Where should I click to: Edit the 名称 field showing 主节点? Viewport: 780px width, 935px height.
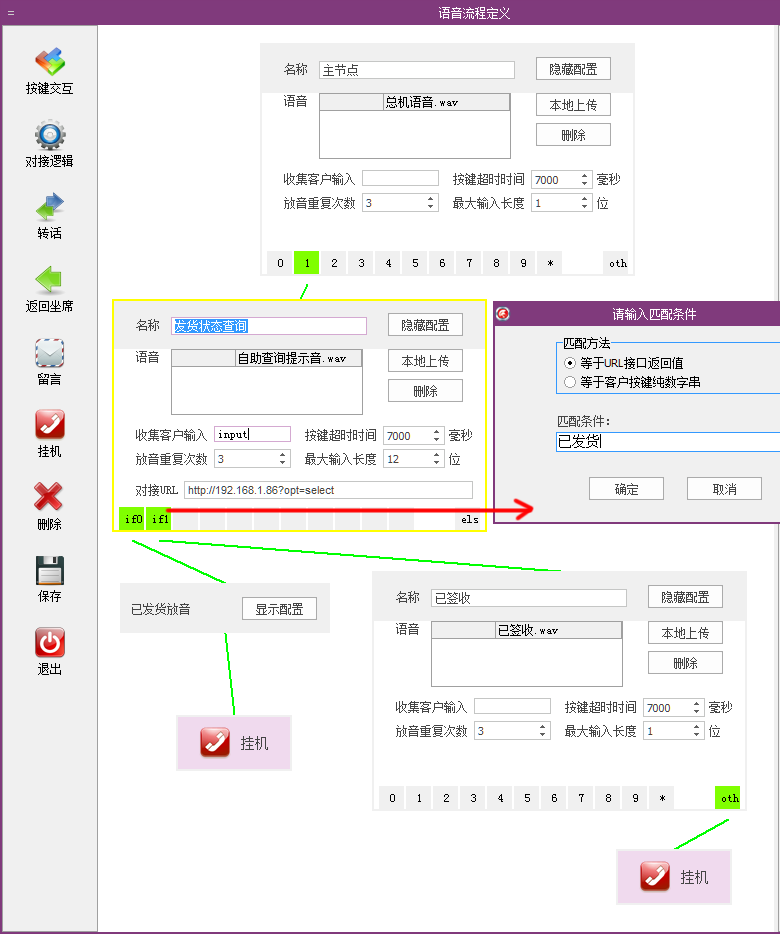(417, 70)
